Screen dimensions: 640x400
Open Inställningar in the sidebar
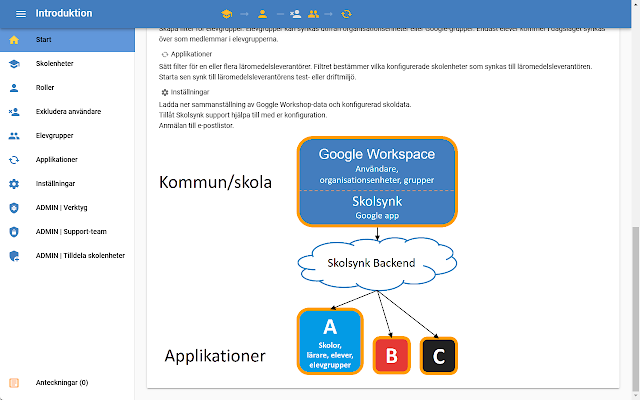click(67, 184)
